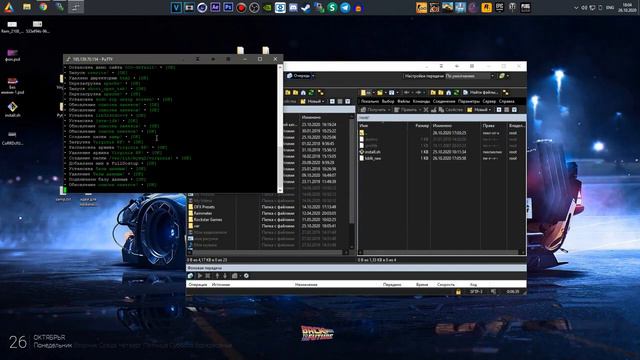Click the Получить download button
This screenshot has width=640, height=360.
373,110
